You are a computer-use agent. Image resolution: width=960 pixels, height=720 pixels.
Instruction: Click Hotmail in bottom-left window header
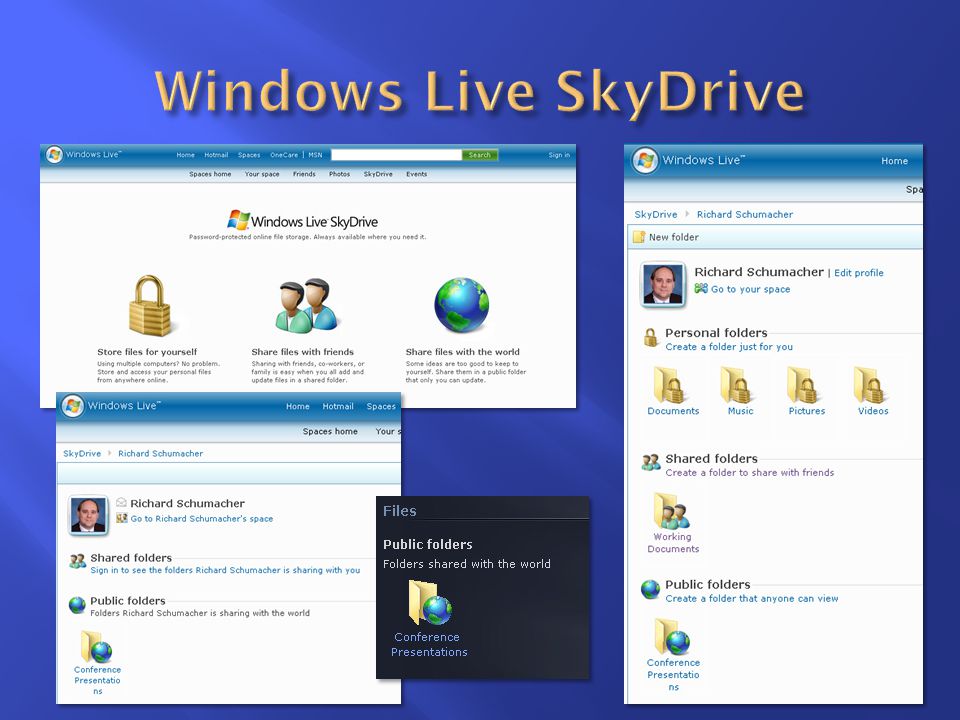[338, 406]
